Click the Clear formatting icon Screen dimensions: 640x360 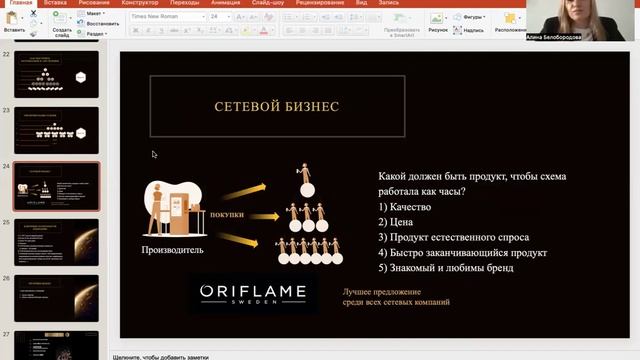click(x=269, y=17)
